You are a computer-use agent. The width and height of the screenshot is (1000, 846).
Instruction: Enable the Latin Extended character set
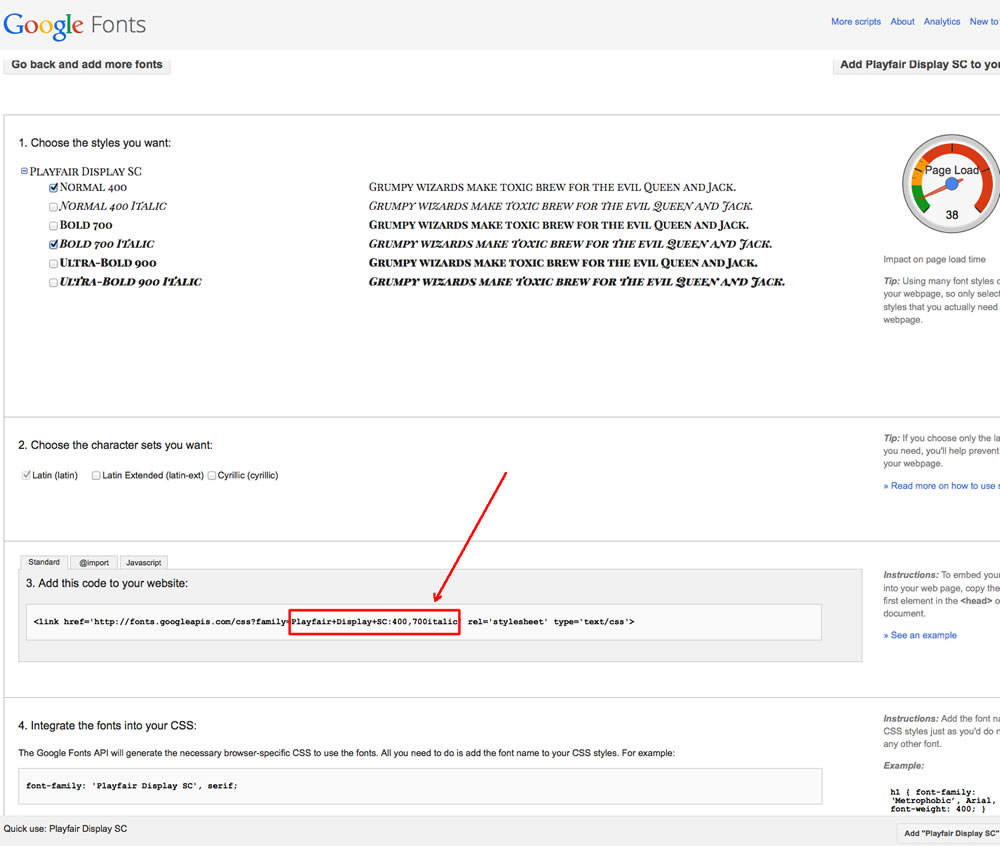click(96, 476)
